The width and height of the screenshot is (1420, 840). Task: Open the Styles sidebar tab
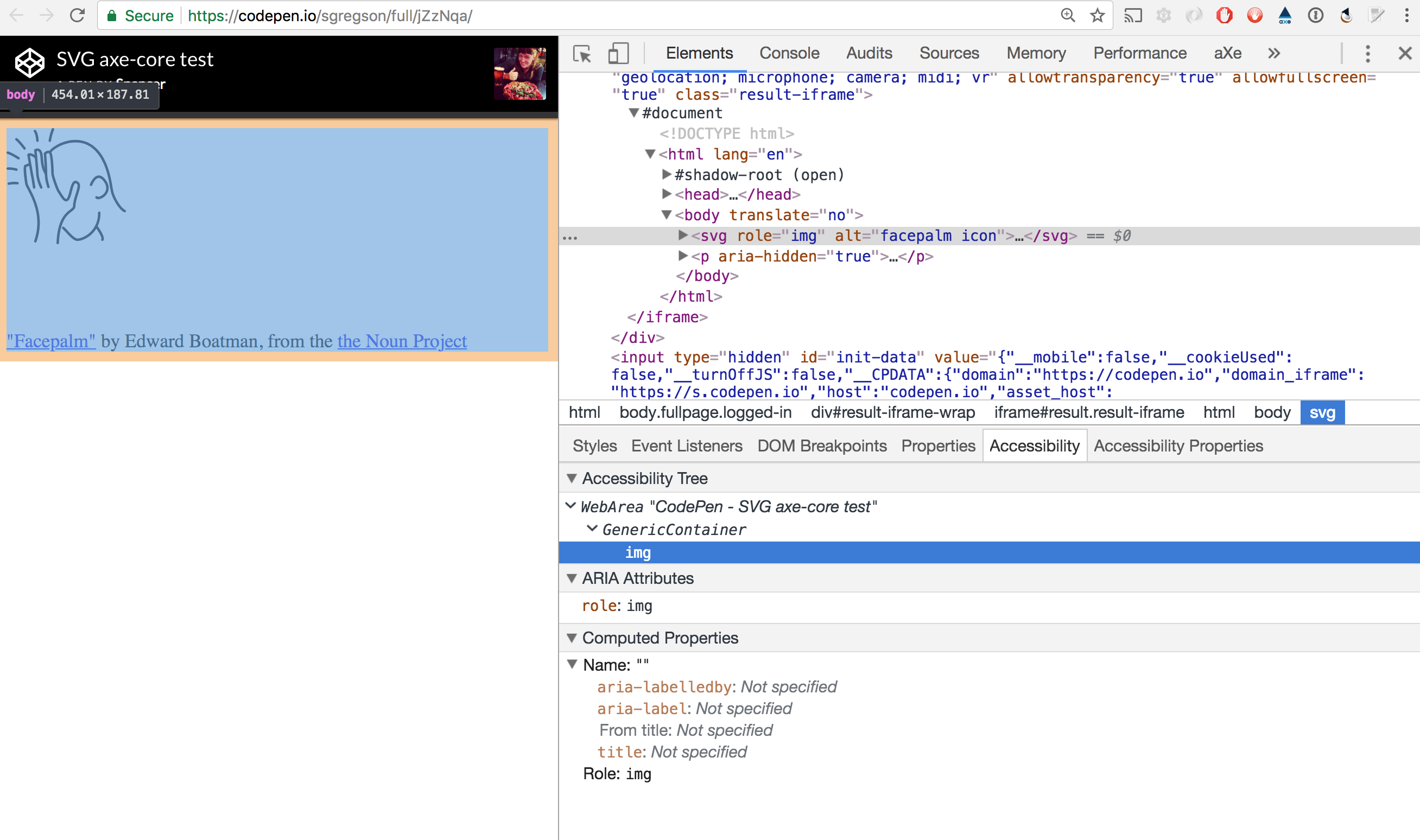(x=594, y=446)
